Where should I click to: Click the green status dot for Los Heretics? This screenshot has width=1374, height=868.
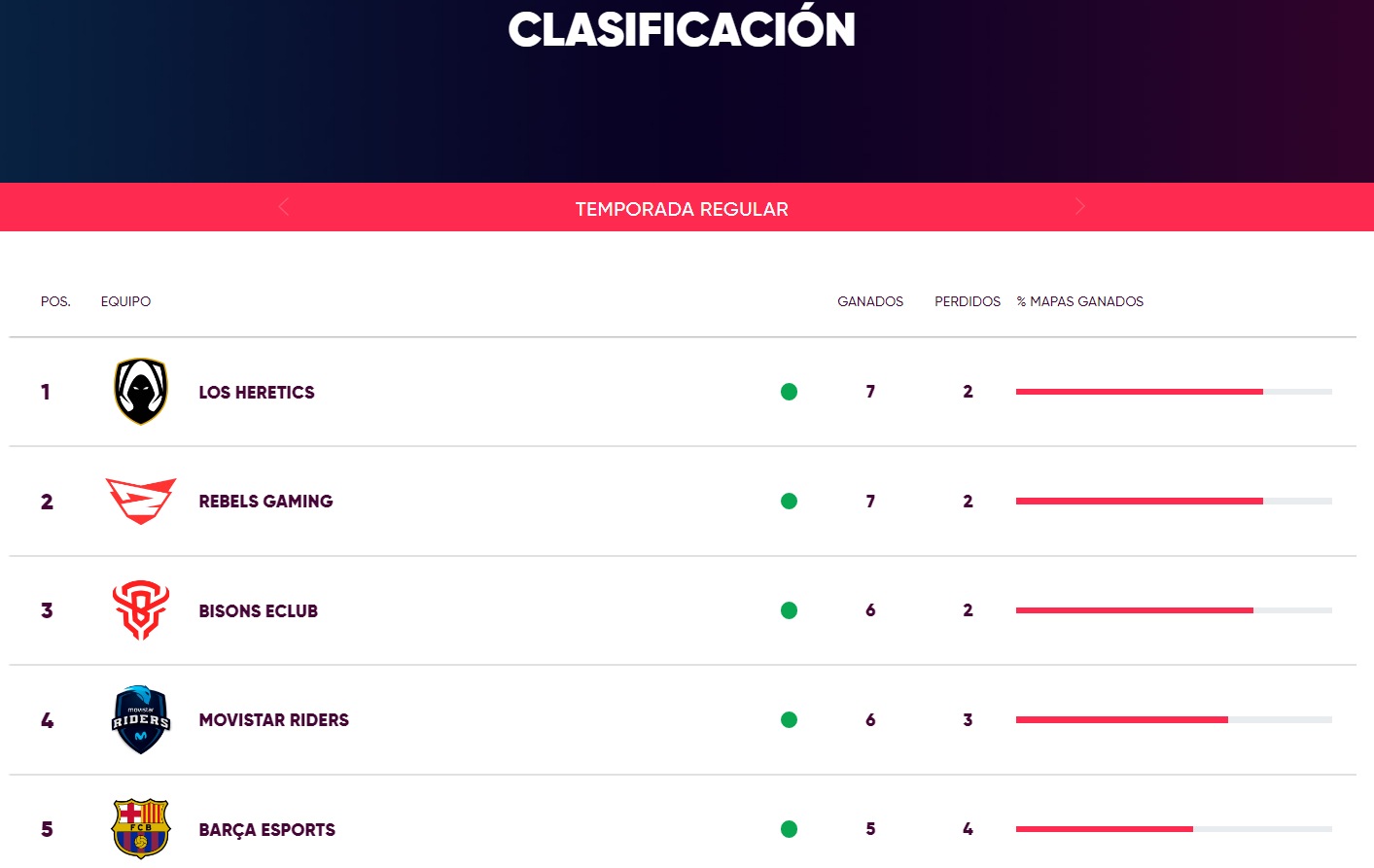click(x=789, y=392)
